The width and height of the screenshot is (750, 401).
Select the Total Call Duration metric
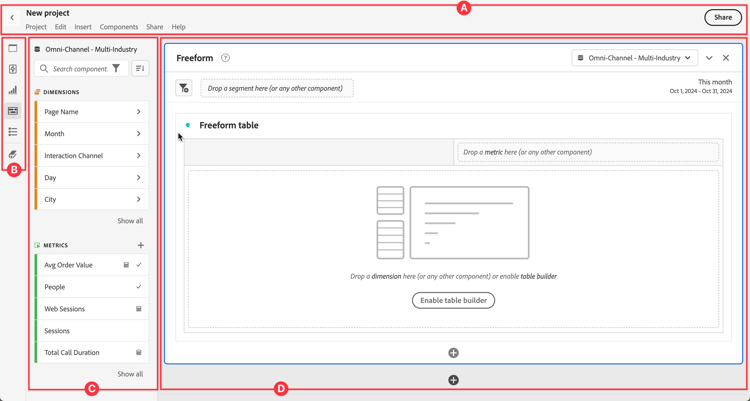click(x=92, y=352)
